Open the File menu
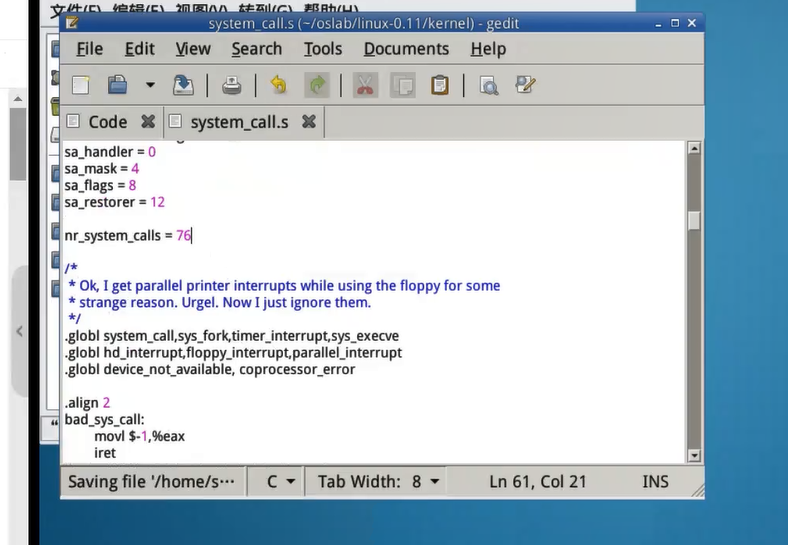Image resolution: width=788 pixels, height=545 pixels. (89, 49)
